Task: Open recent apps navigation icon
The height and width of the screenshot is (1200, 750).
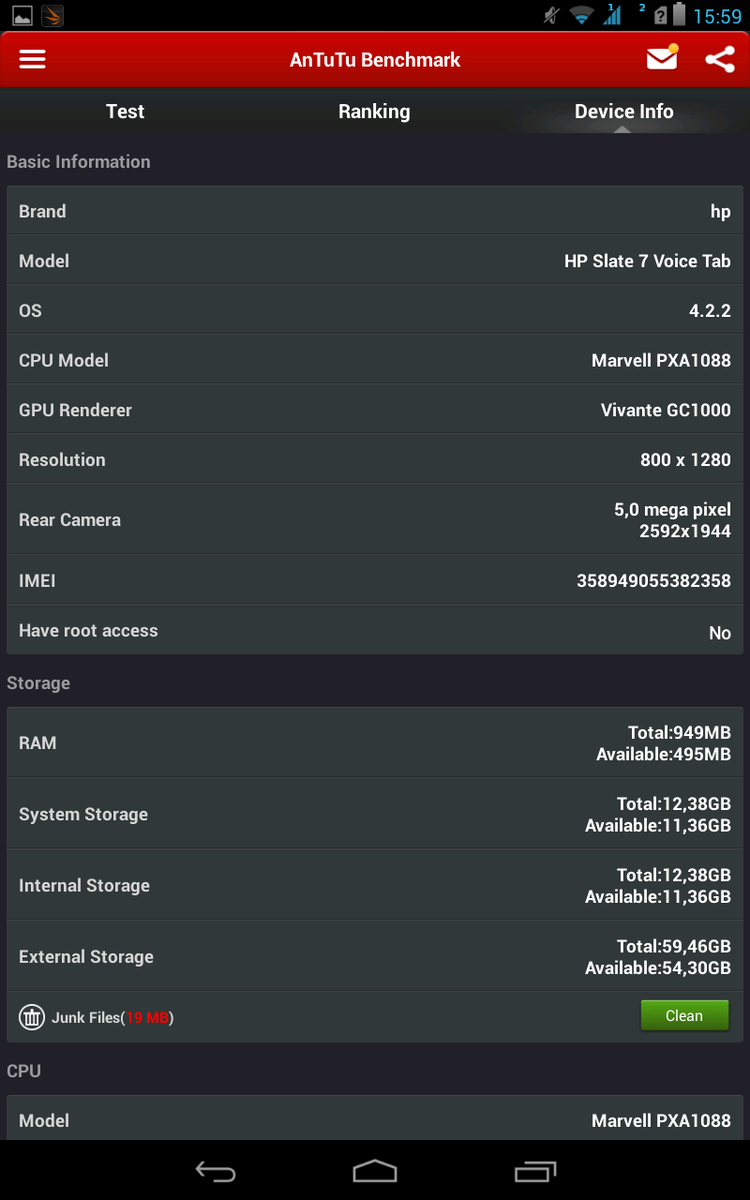Action: point(535,1171)
